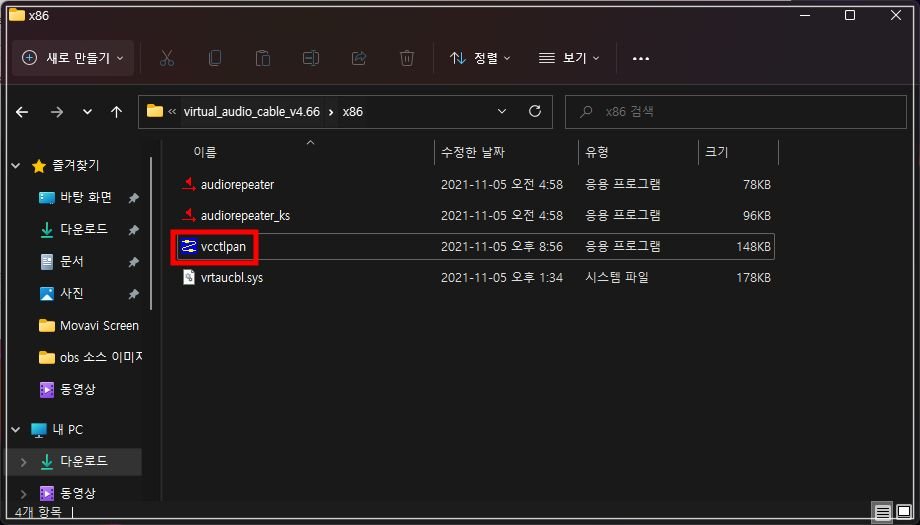Image resolution: width=920 pixels, height=525 pixels.
Task: Sort by 수정한 날짜 column header
Action: 472,153
